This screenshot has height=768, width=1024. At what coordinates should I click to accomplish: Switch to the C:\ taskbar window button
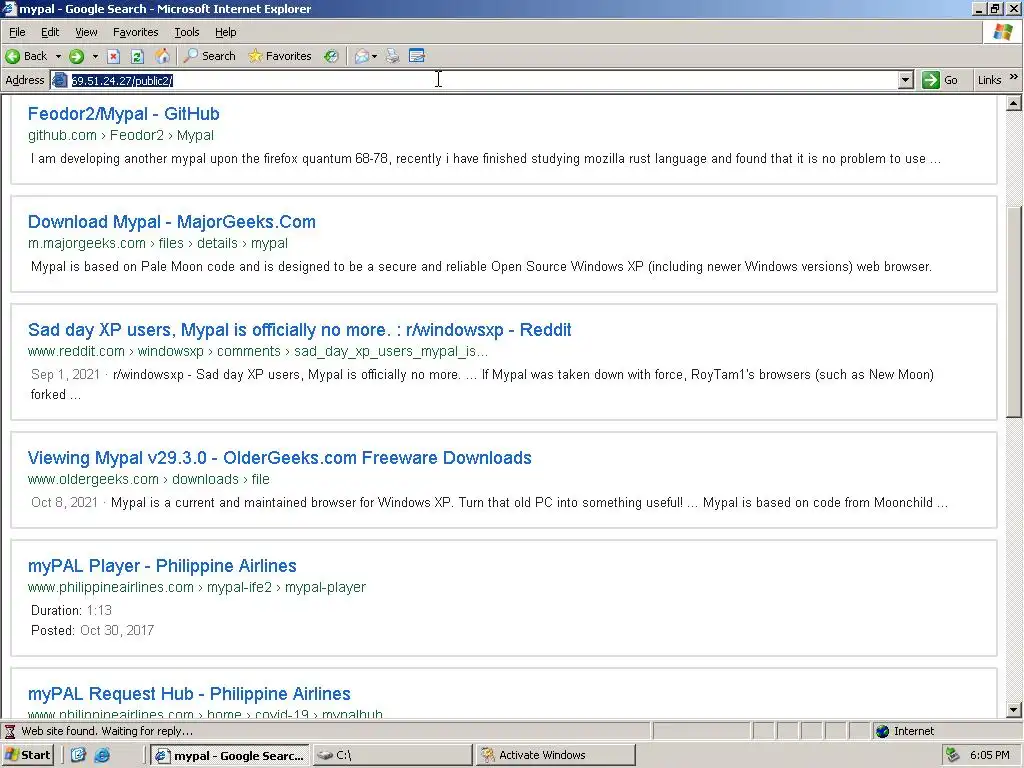392,755
